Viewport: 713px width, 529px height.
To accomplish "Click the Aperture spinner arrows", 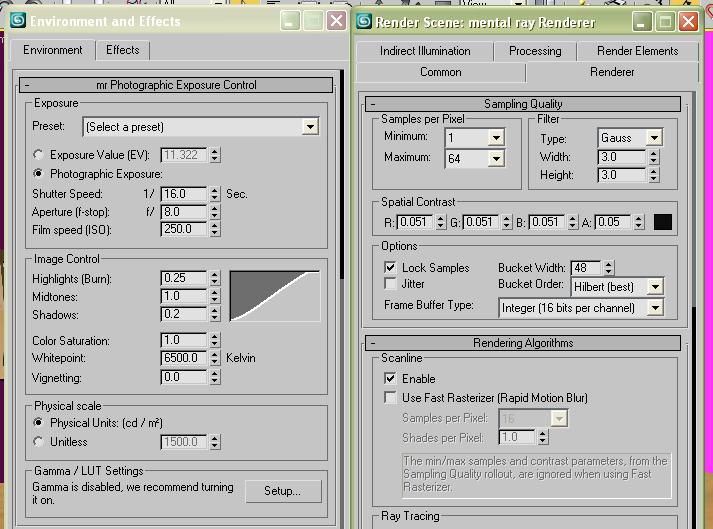I will tap(215, 212).
